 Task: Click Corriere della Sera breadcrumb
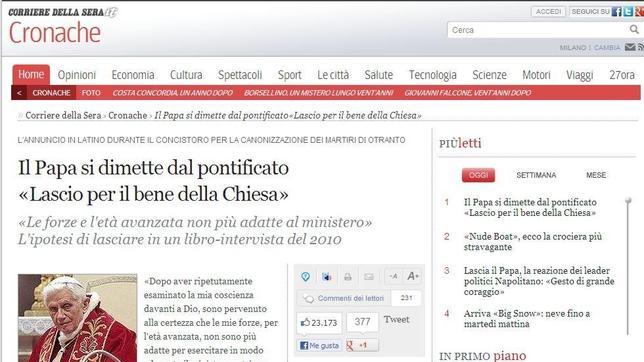[x=63, y=115]
